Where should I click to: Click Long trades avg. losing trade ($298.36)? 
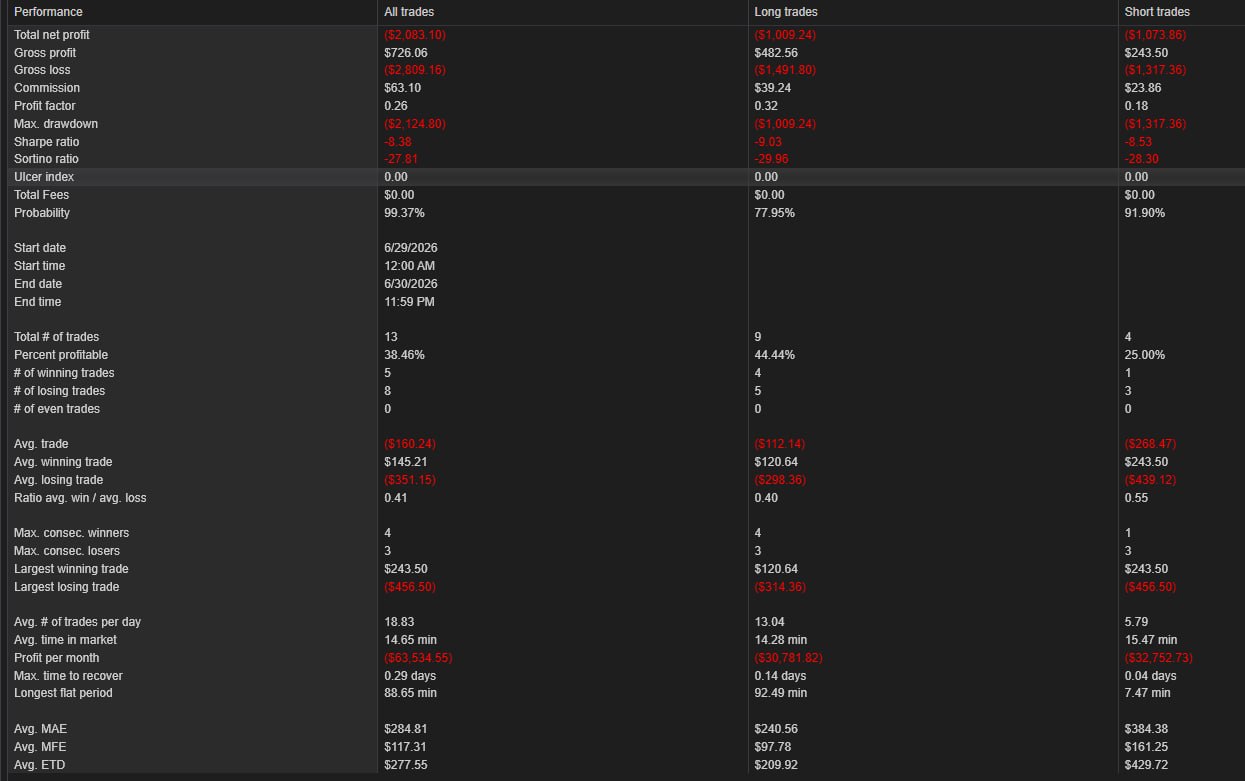781,480
